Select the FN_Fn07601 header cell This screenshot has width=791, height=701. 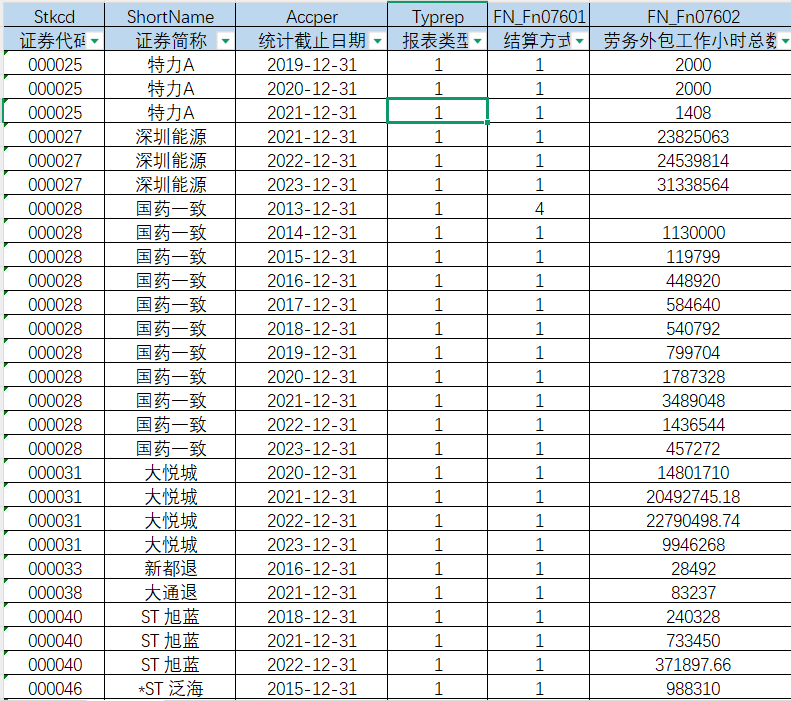(x=539, y=17)
